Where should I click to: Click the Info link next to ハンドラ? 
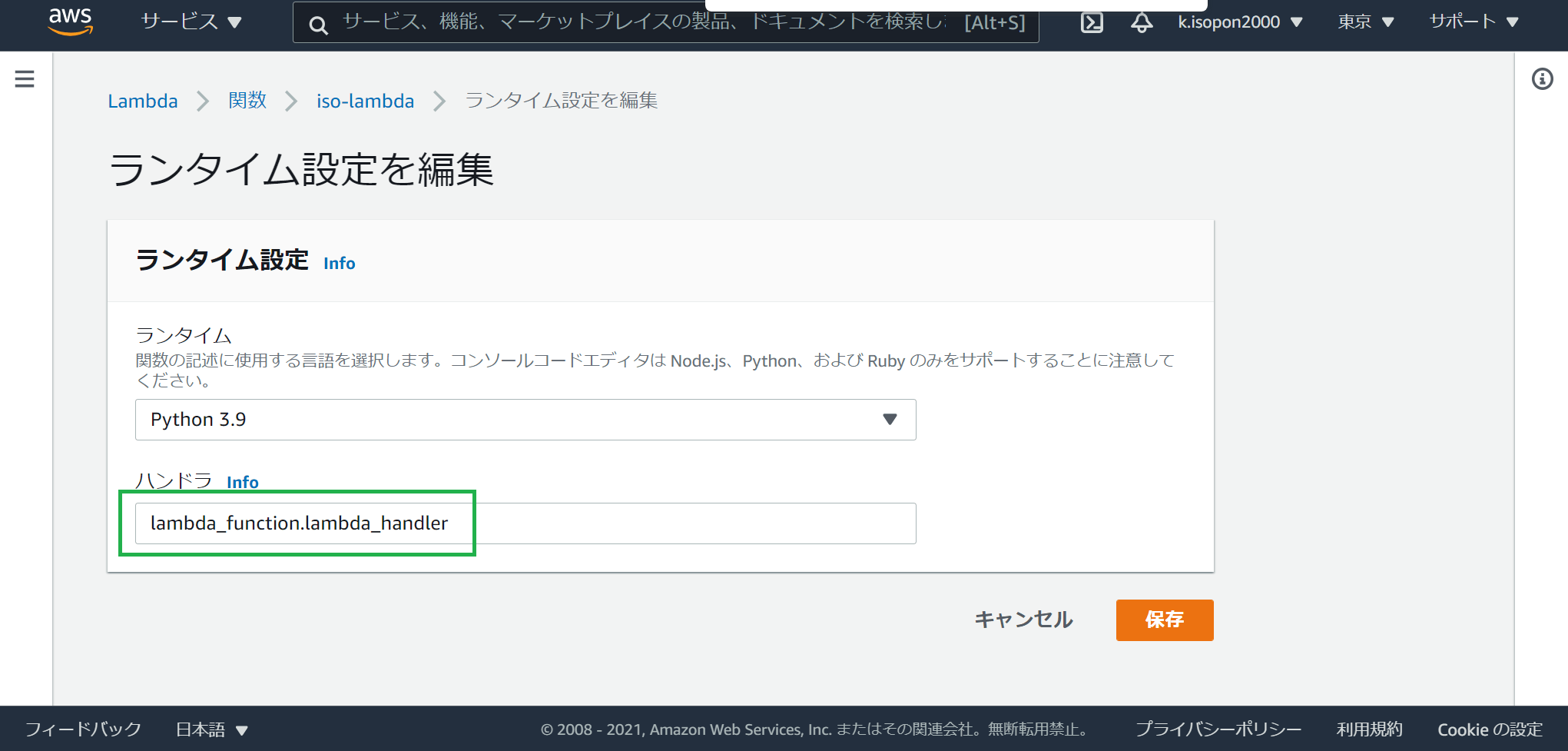point(242,483)
